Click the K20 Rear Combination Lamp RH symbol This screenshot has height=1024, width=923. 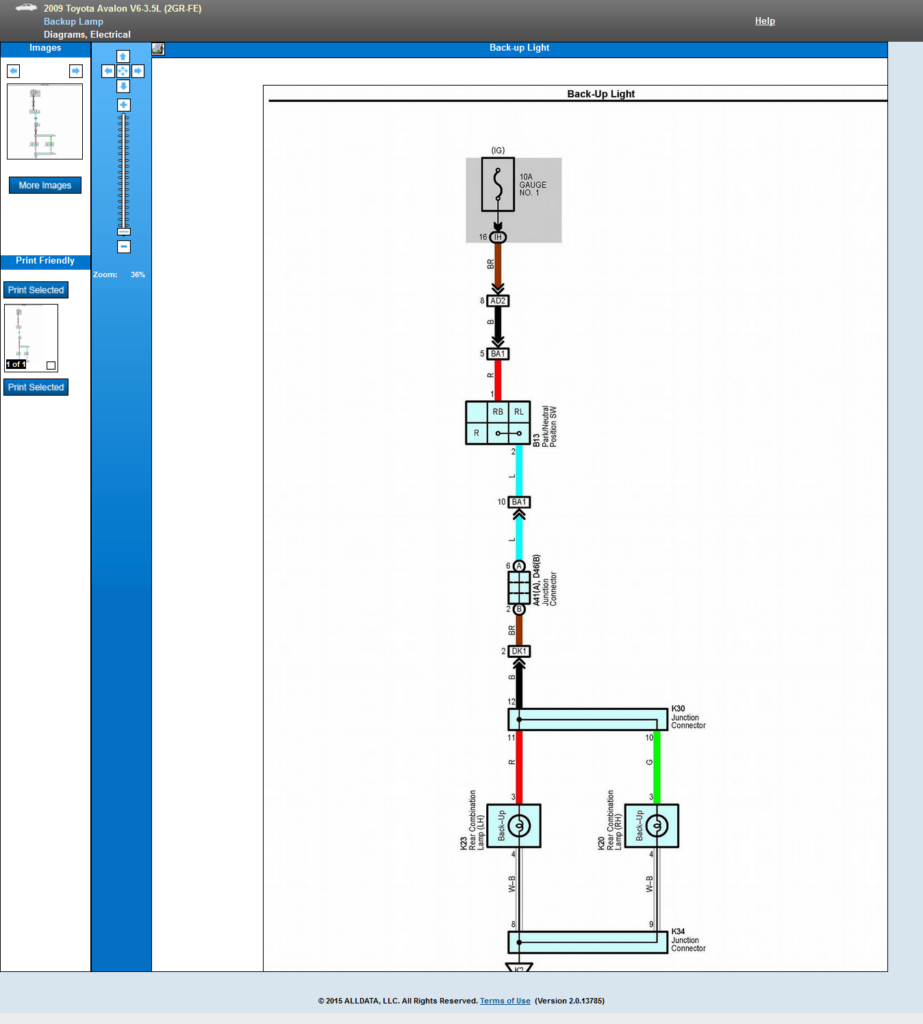652,826
